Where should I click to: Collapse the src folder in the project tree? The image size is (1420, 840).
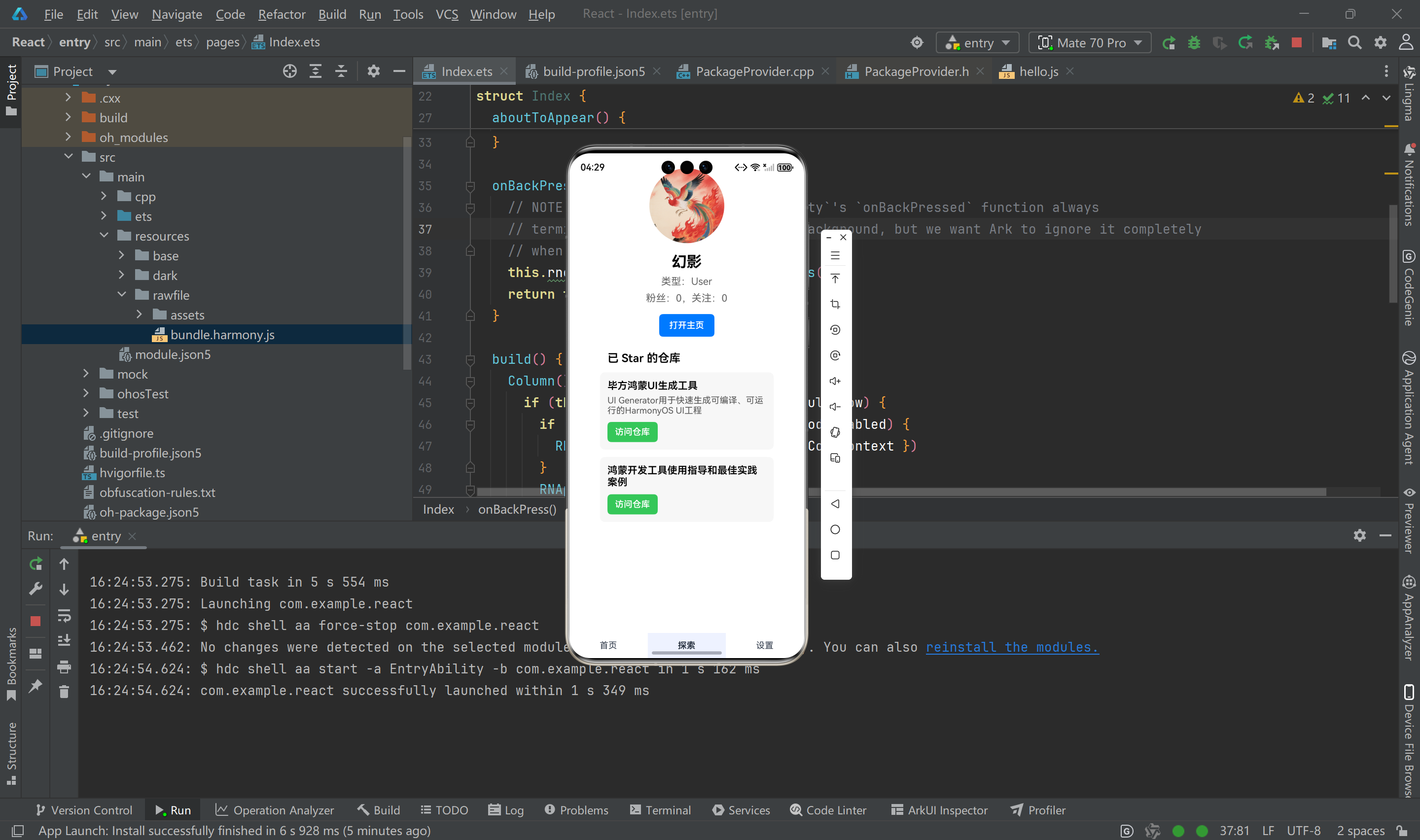69,156
